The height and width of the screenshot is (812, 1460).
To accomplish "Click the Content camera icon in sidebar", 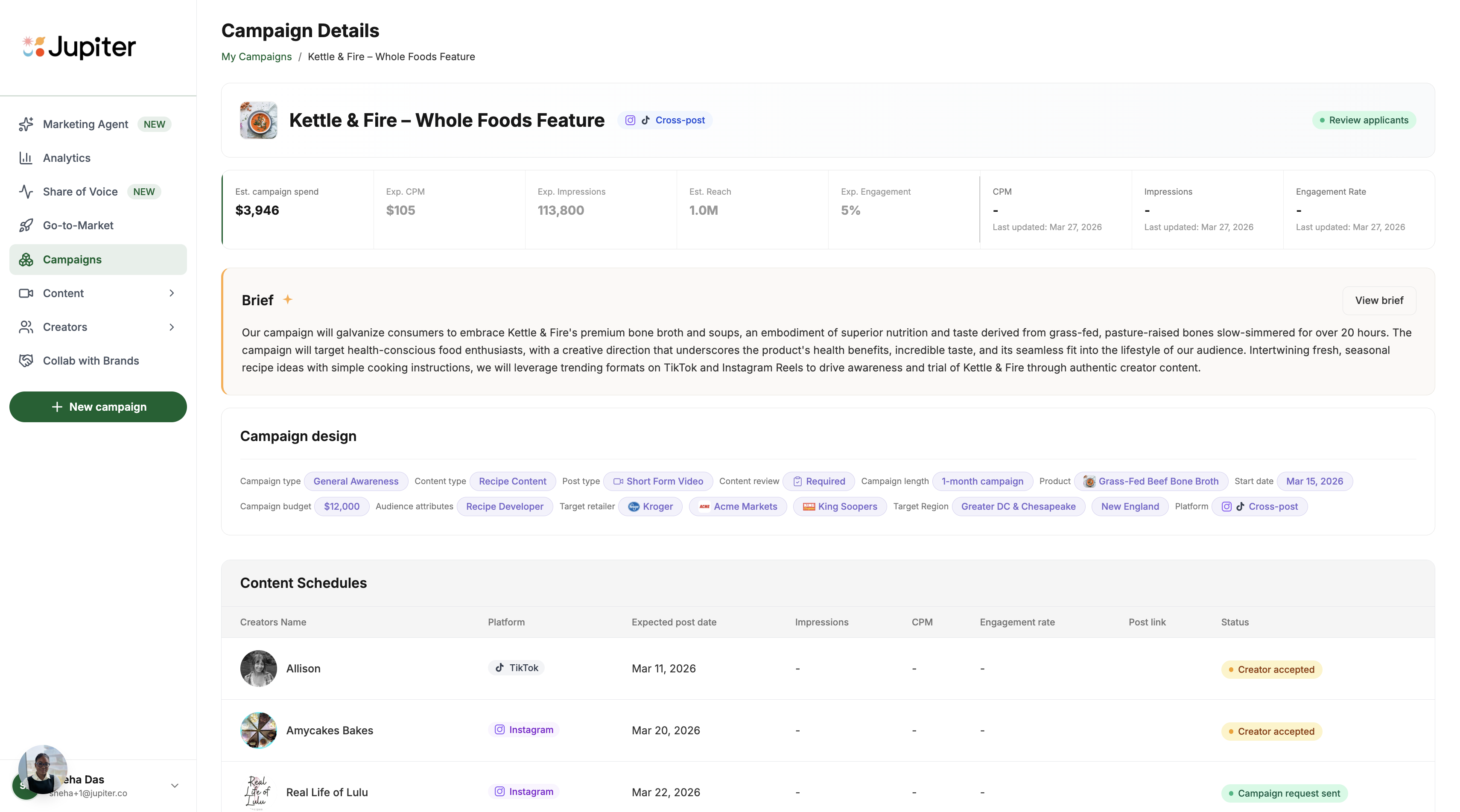I will (26, 293).
